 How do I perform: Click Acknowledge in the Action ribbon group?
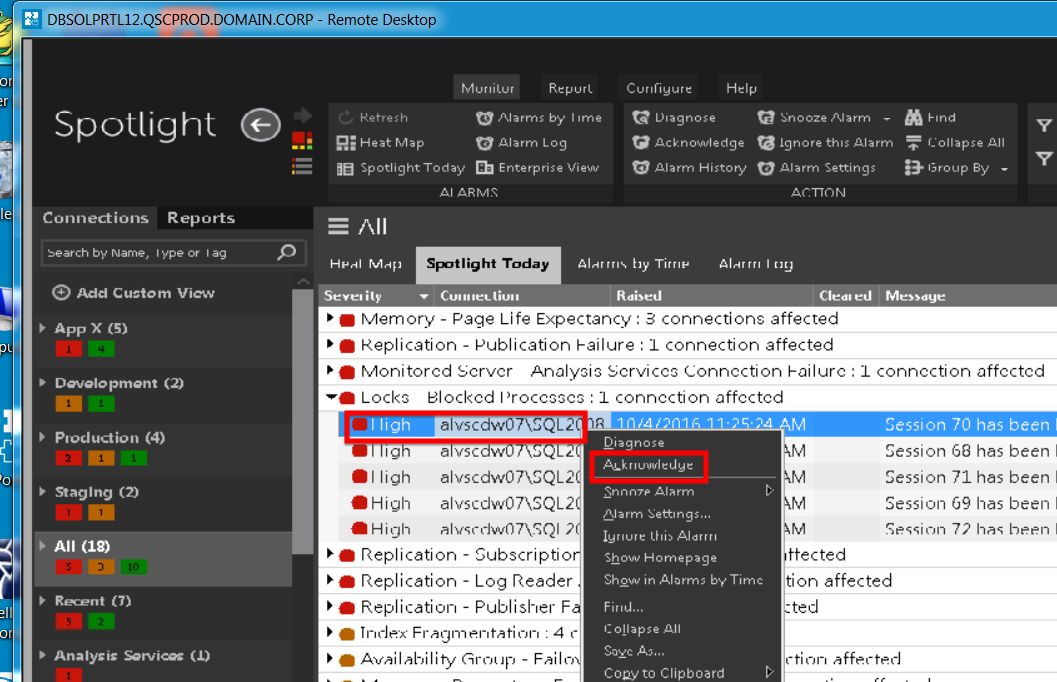(688, 143)
